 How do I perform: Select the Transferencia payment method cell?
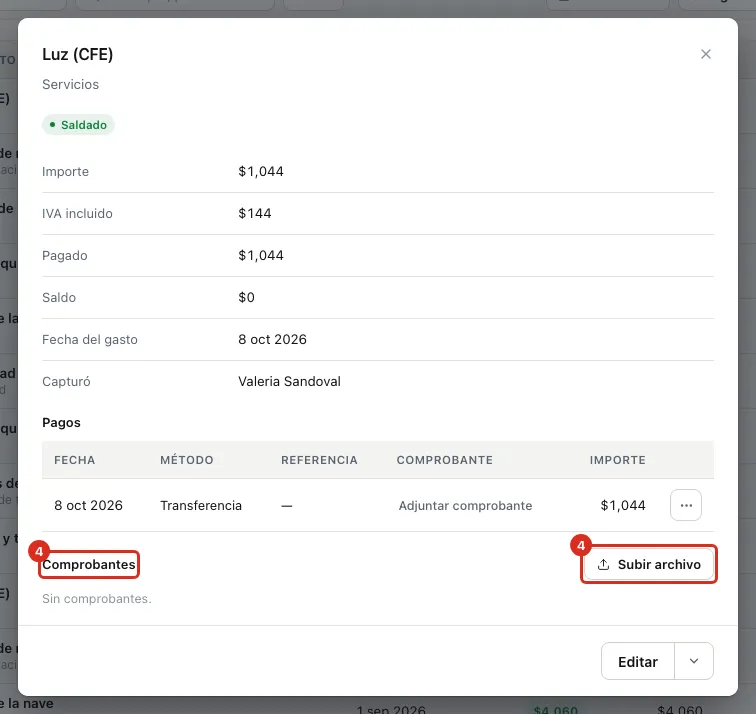[201, 506]
